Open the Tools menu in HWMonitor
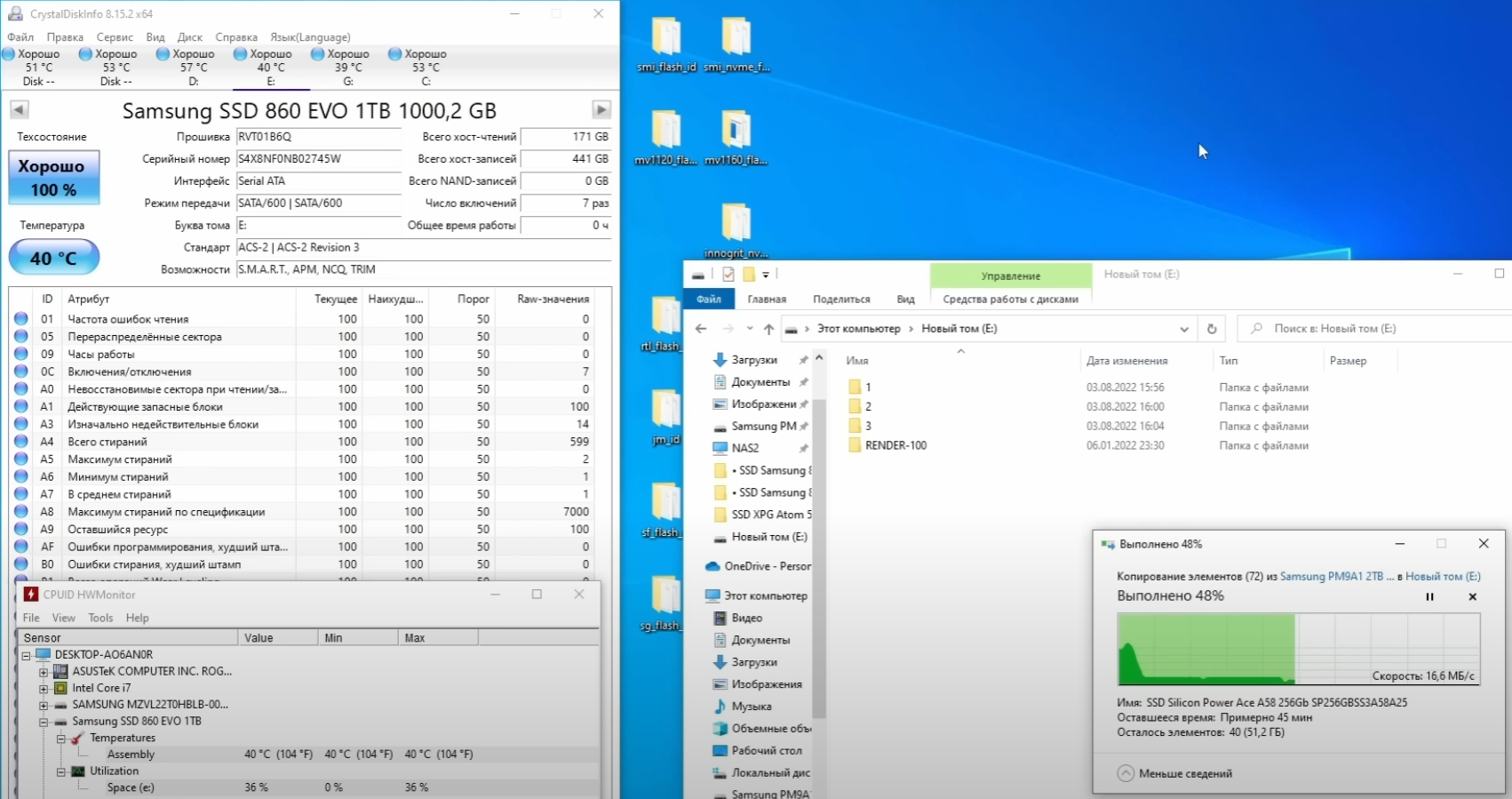The height and width of the screenshot is (799, 1512). tap(100, 618)
